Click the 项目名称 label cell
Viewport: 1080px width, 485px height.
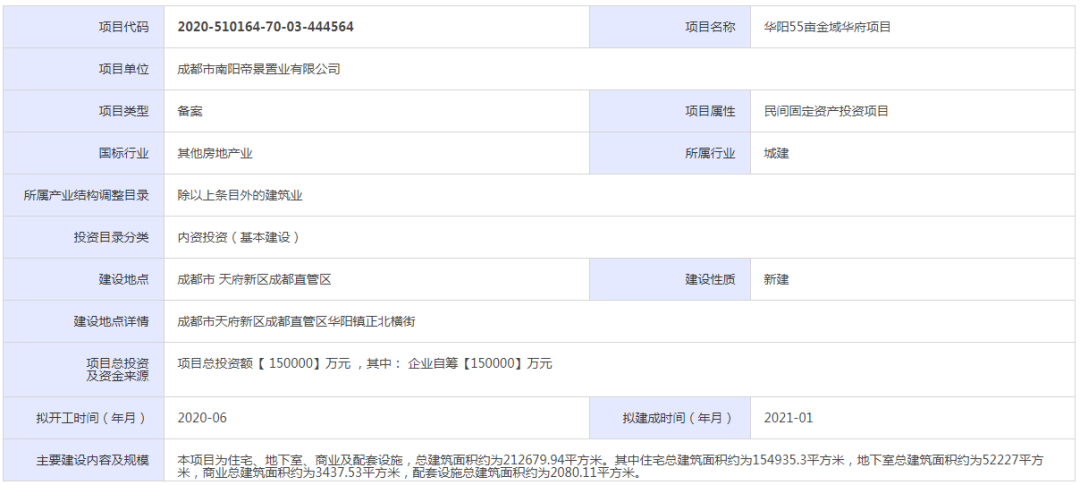tap(709, 27)
